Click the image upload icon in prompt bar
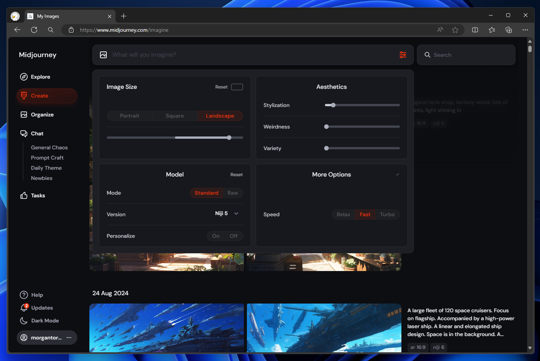540x361 pixels. pyautogui.click(x=103, y=55)
